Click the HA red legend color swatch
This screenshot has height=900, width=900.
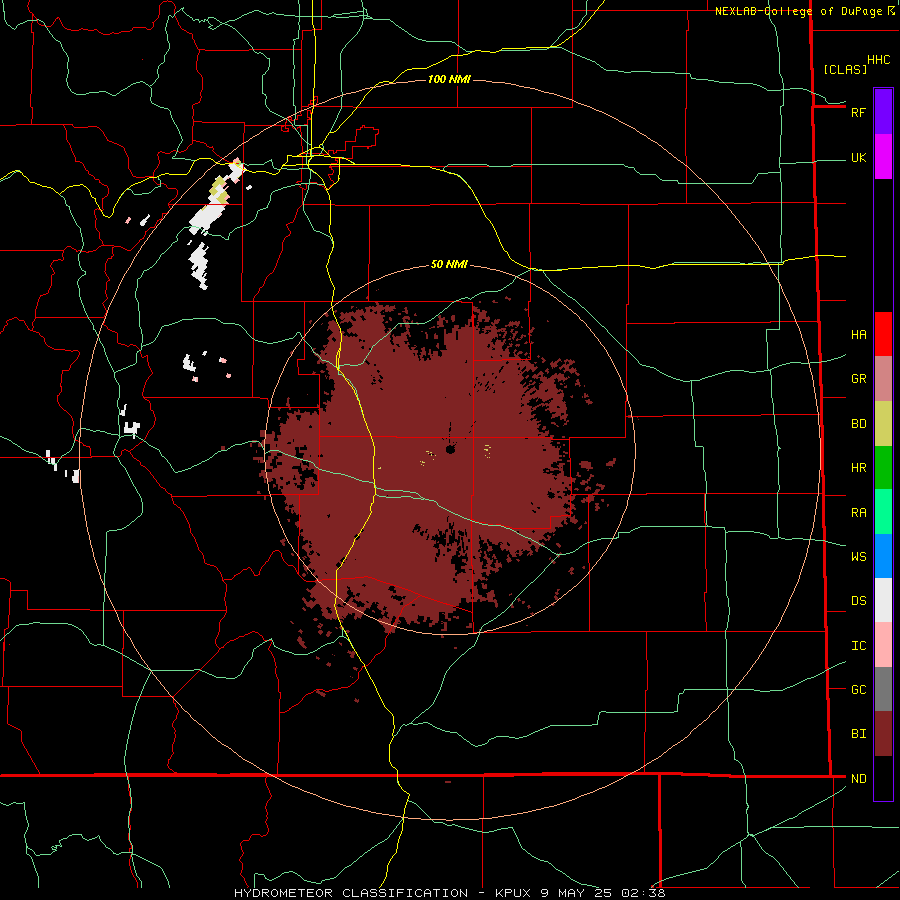(x=883, y=334)
